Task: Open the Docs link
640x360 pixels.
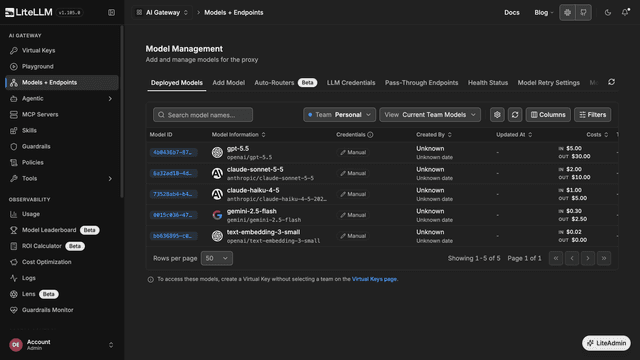Action: pos(511,13)
